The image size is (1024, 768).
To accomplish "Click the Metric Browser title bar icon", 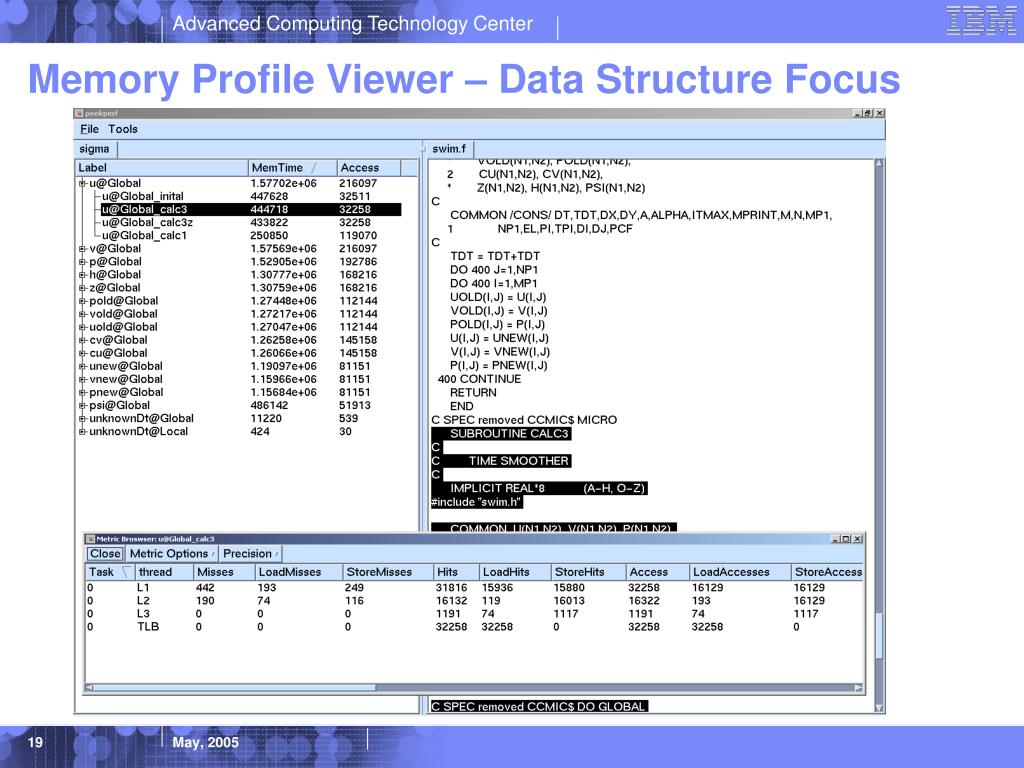I will (x=91, y=539).
